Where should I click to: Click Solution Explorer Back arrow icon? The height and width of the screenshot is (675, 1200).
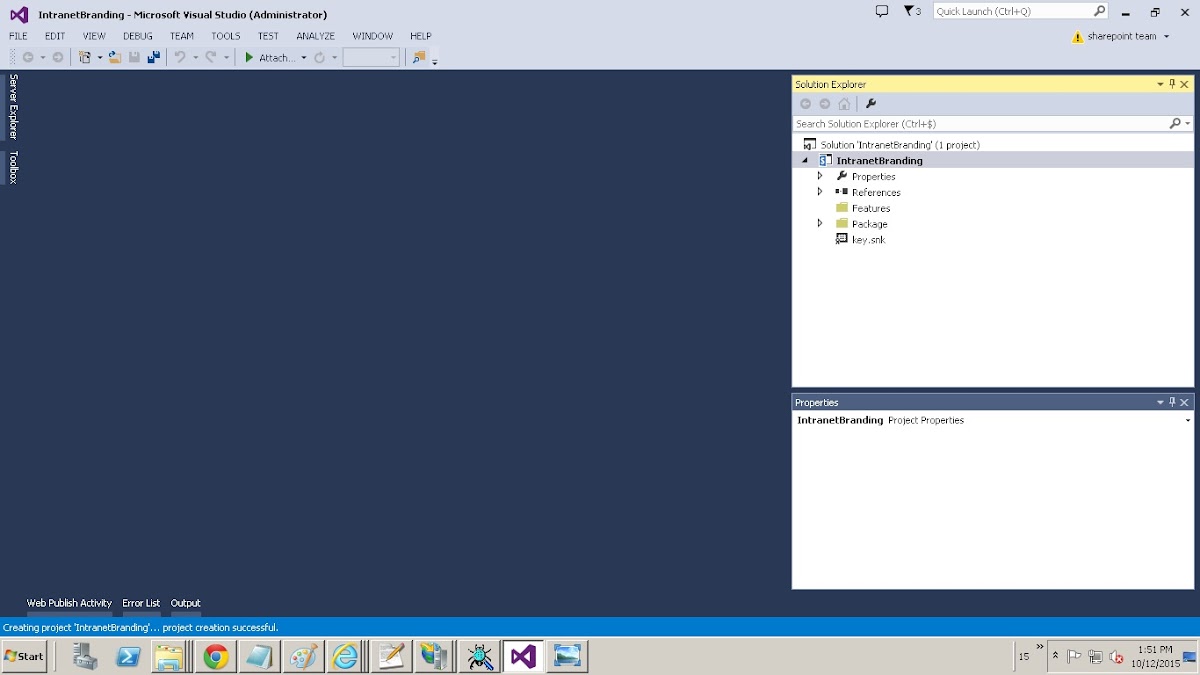point(806,104)
